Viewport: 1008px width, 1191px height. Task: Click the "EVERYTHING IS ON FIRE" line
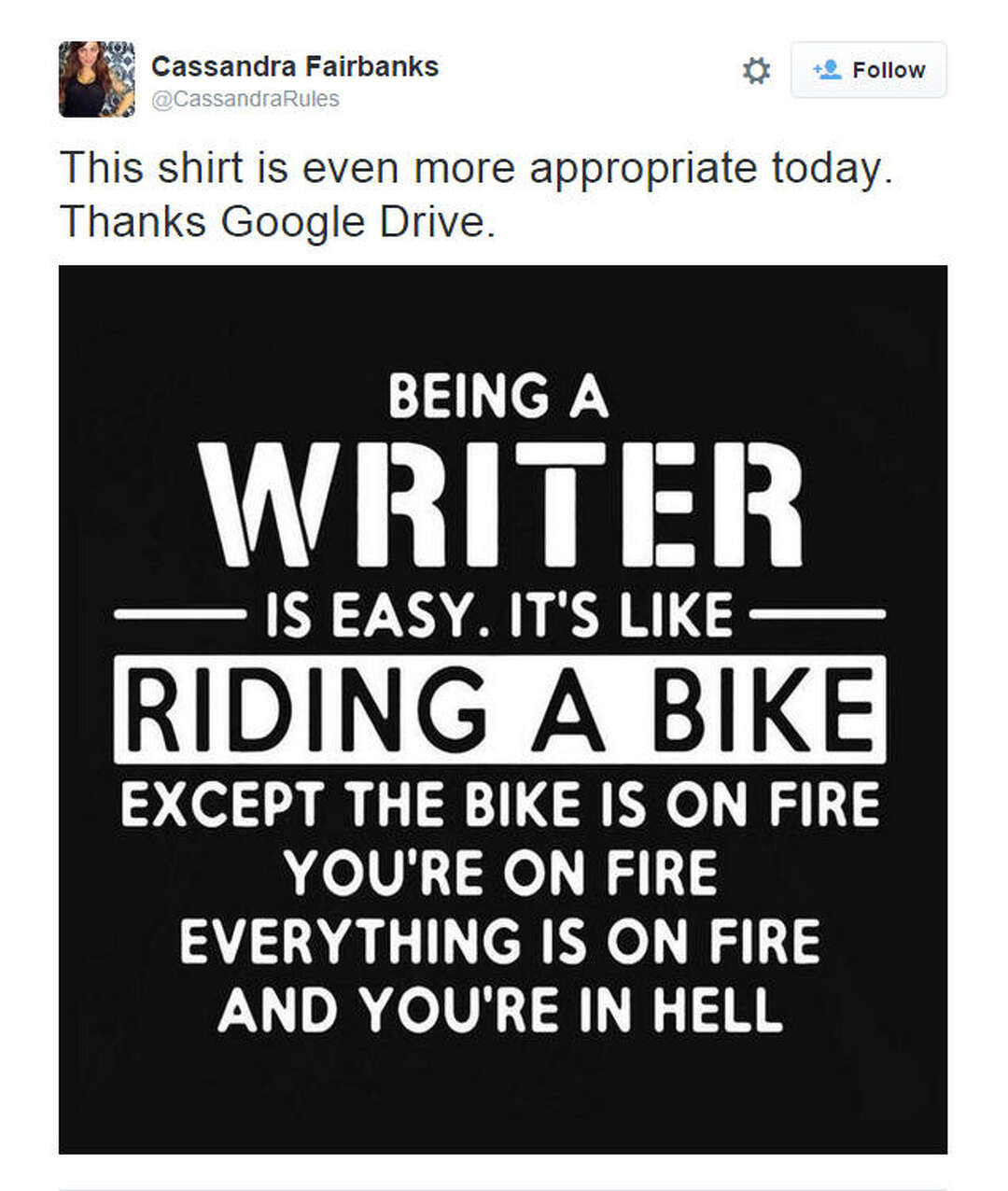[x=500, y=940]
